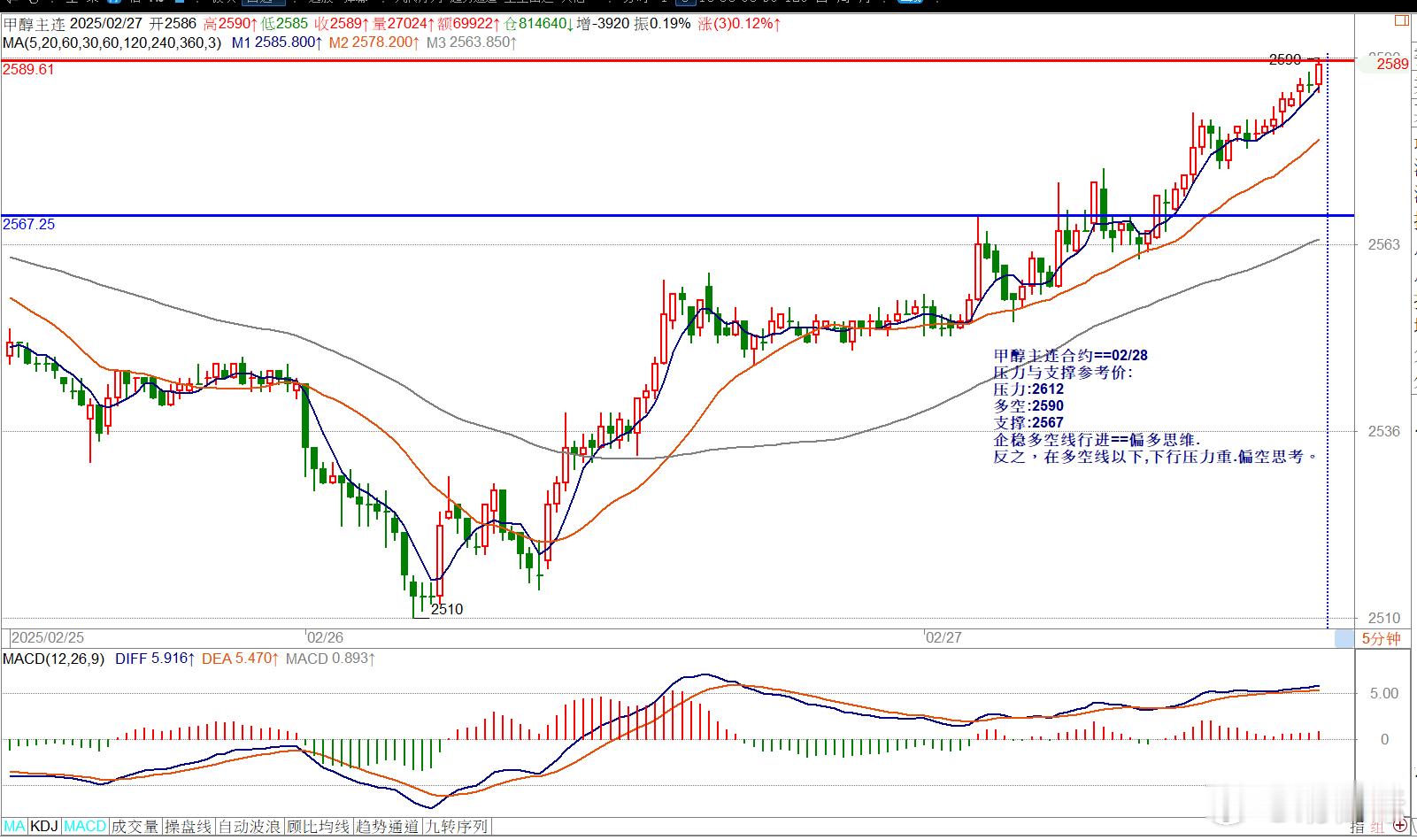Click the M2 2578.200 moving average value
Image resolution: width=1417 pixels, height=840 pixels.
click(375, 42)
